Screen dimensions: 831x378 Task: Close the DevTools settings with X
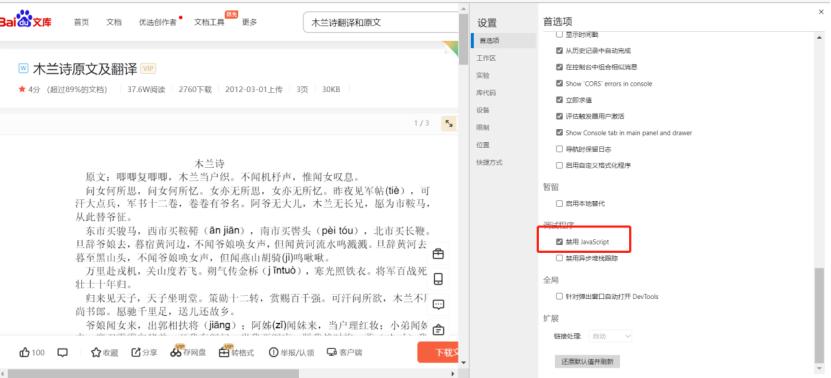821,12
